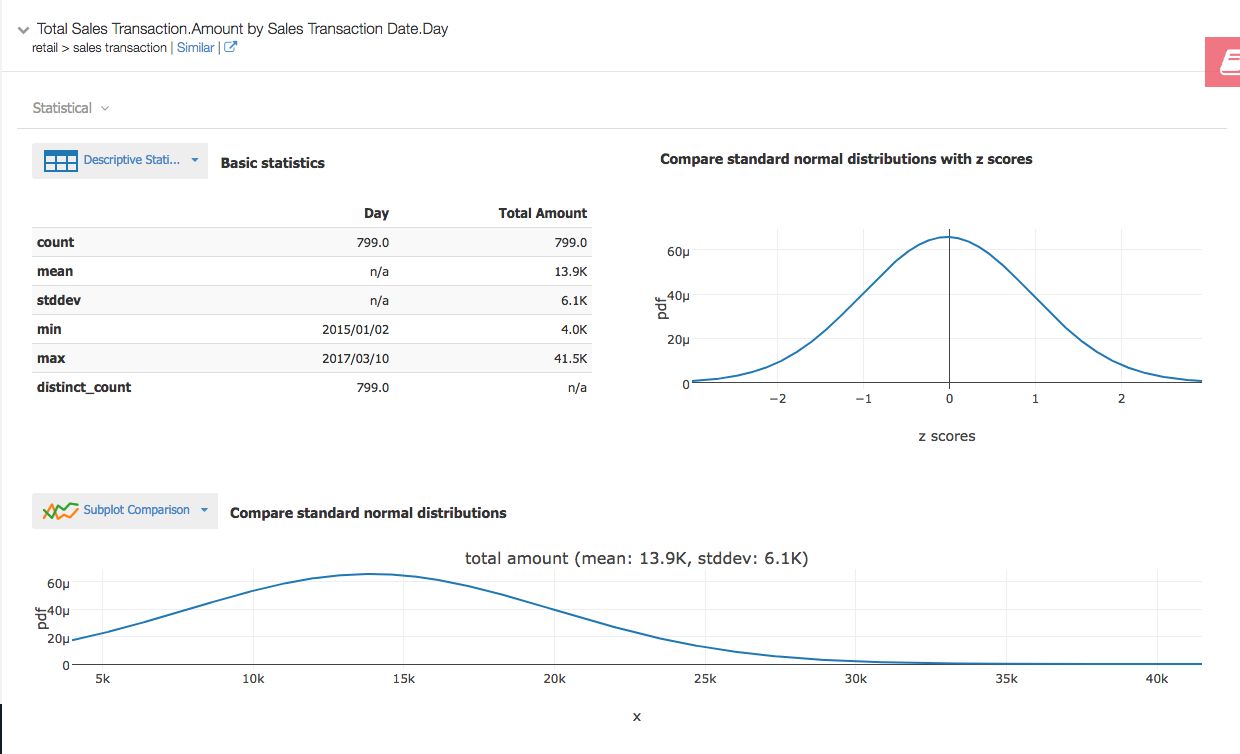Click the 41.5K max amount cell
The image size is (1240, 754).
coord(570,358)
